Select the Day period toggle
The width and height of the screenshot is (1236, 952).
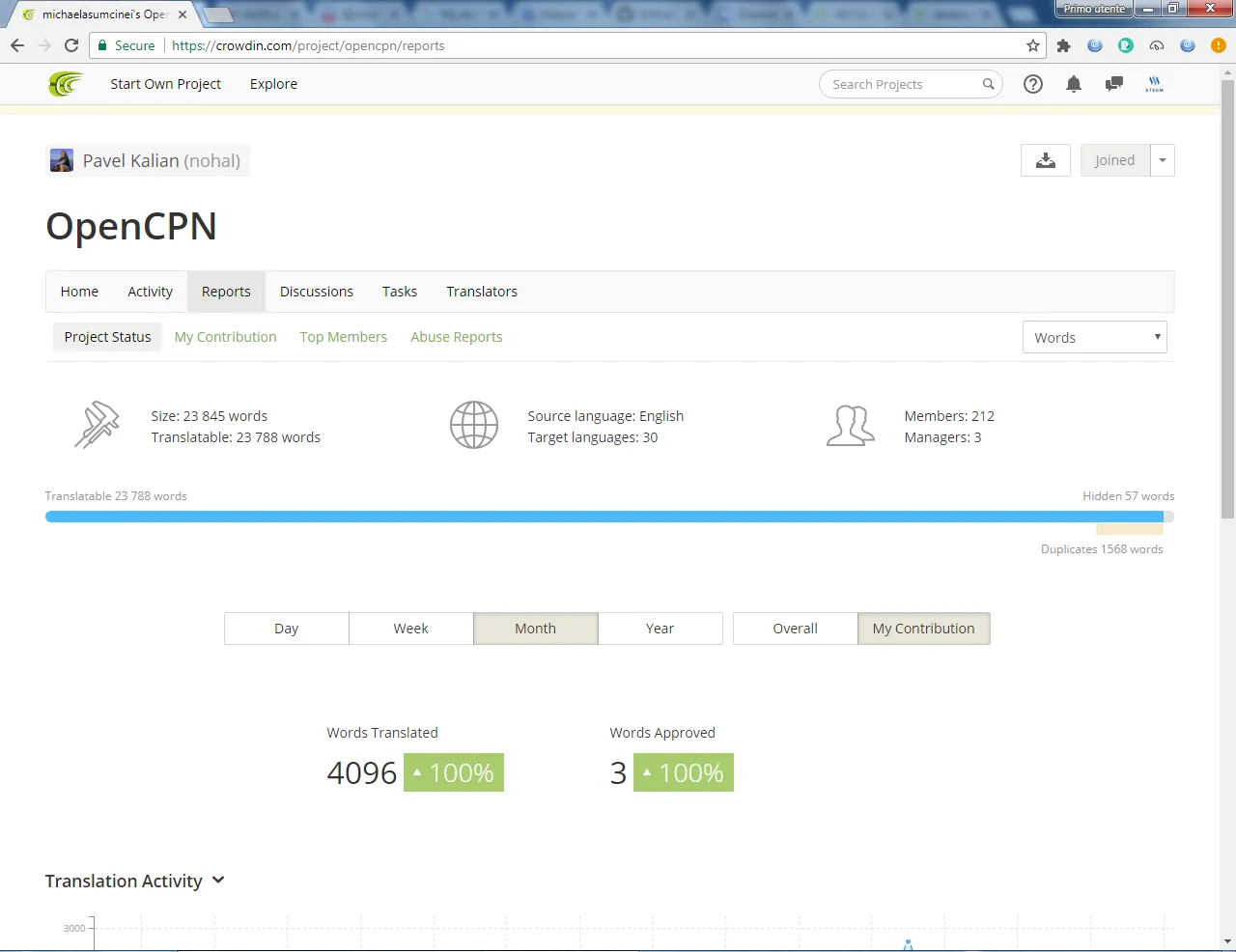coord(287,629)
